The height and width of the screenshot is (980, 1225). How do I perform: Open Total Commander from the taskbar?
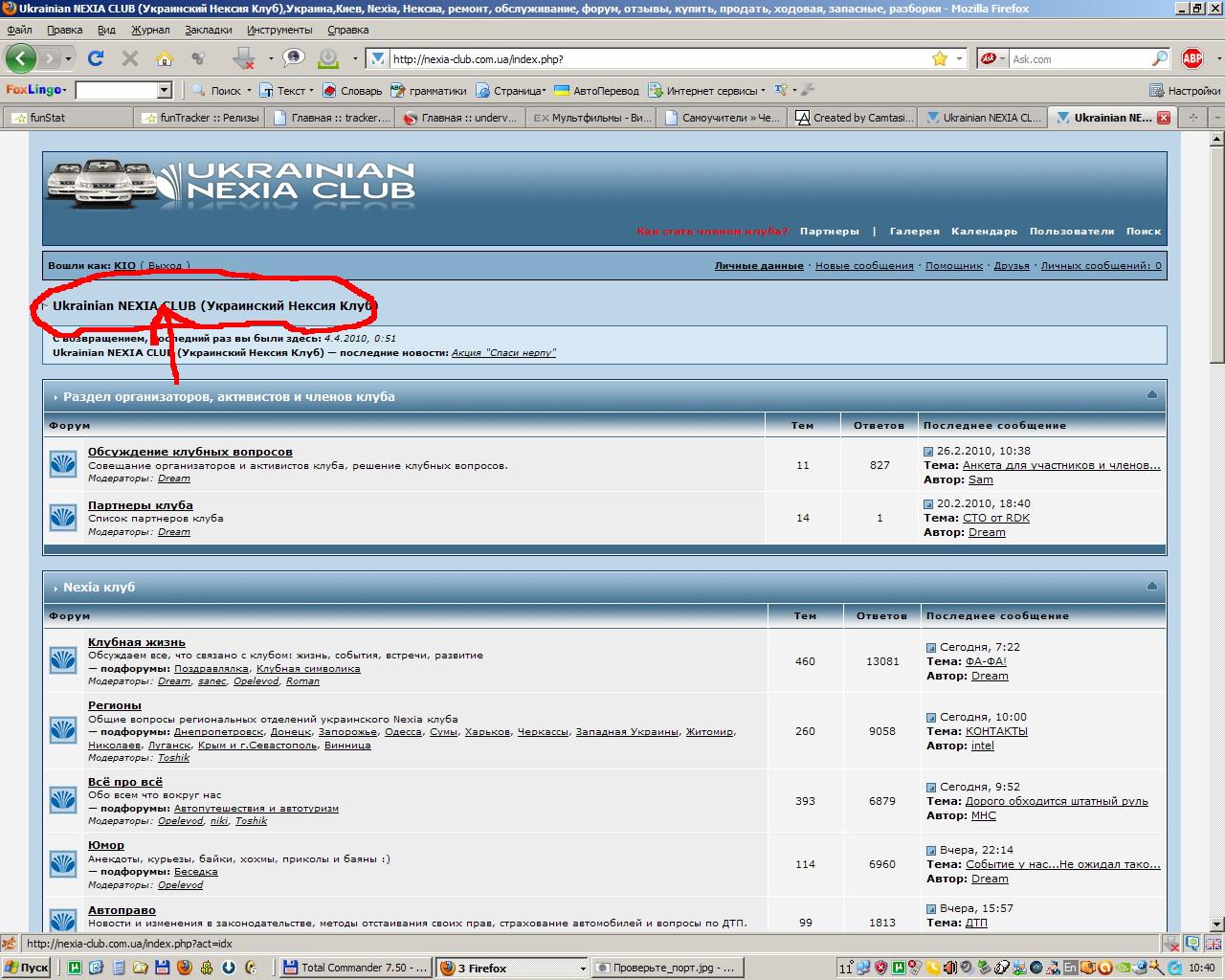pyautogui.click(x=355, y=968)
